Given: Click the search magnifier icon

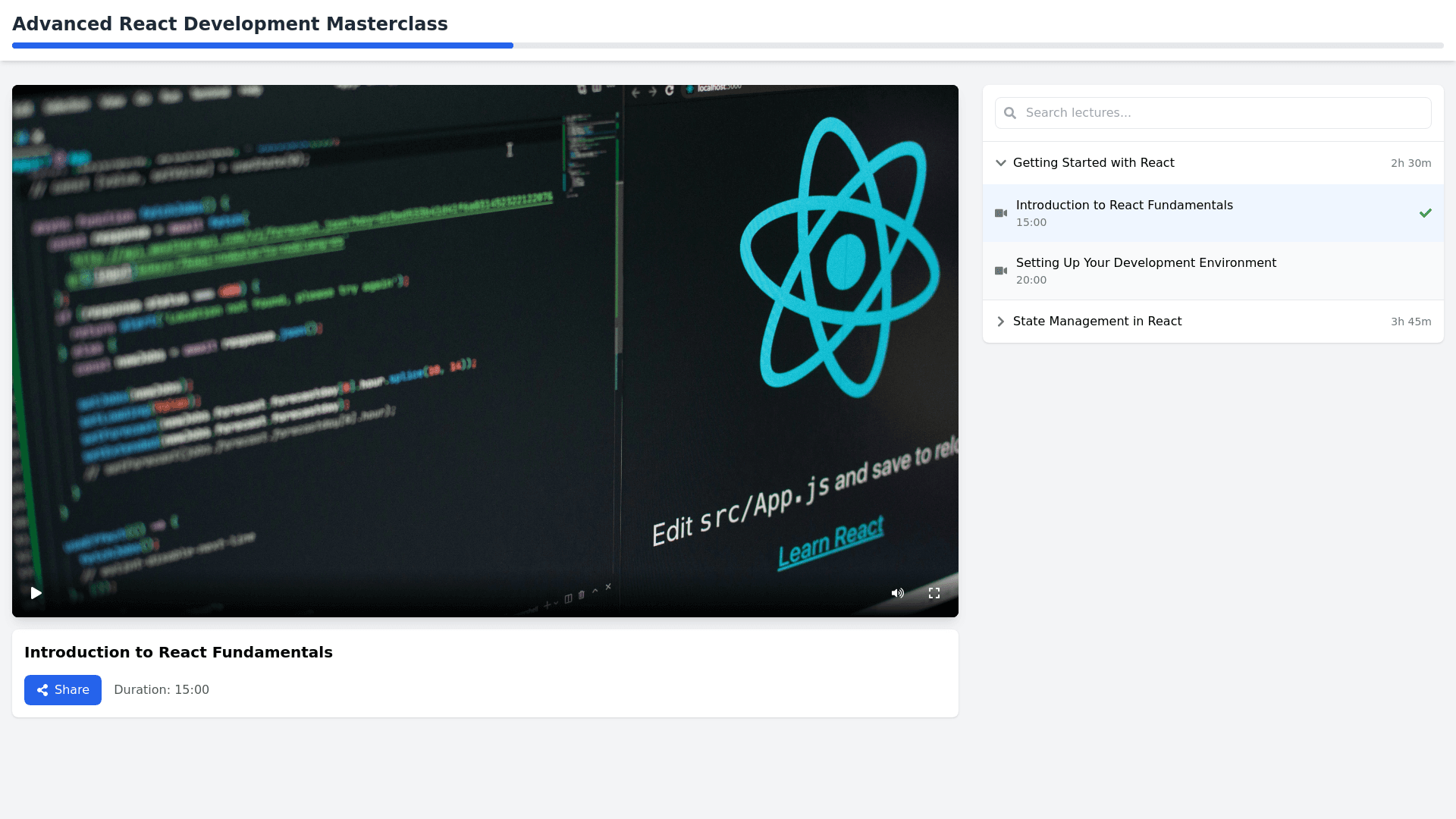Looking at the screenshot, I should point(1009,113).
